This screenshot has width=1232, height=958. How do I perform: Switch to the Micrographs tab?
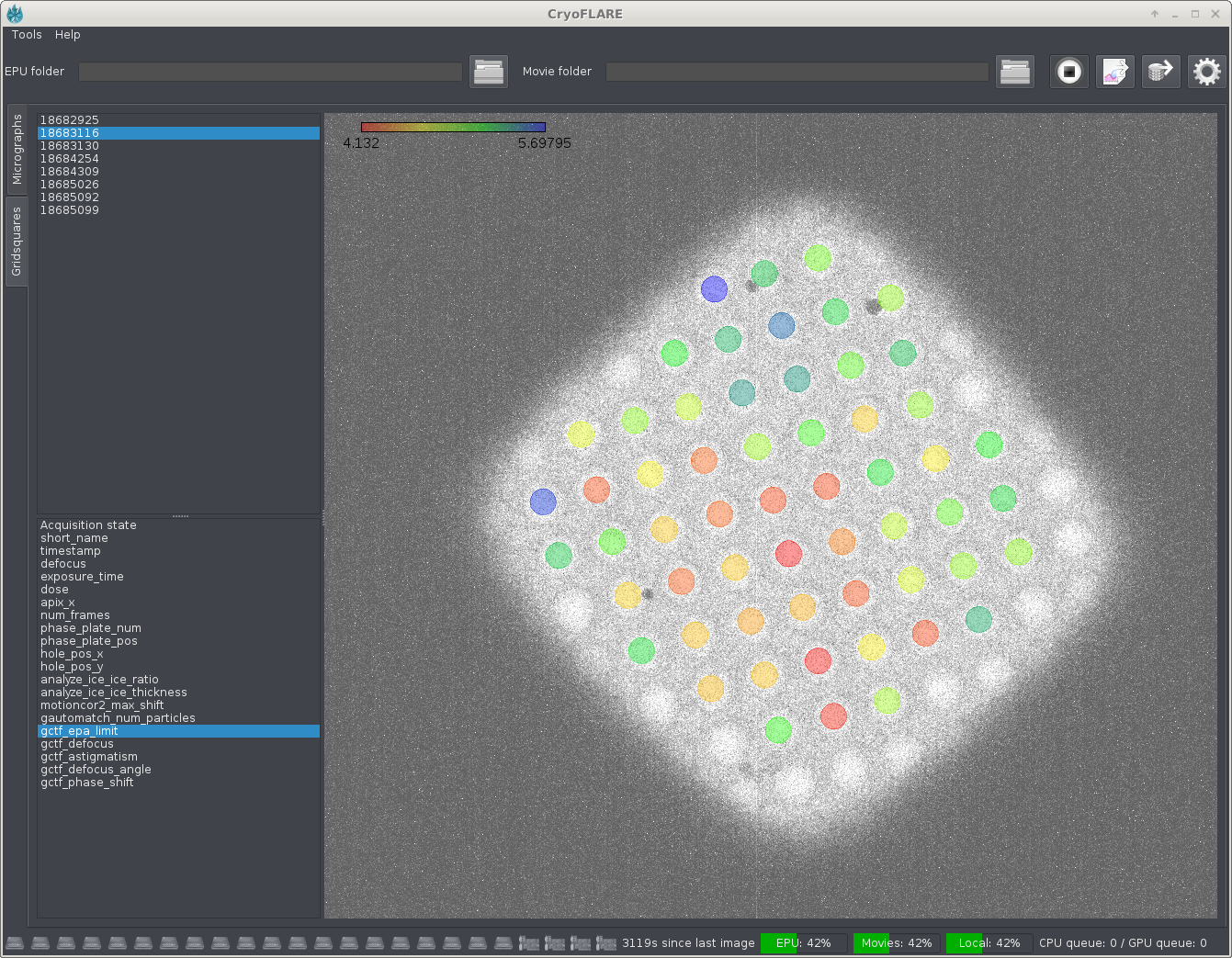click(17, 150)
